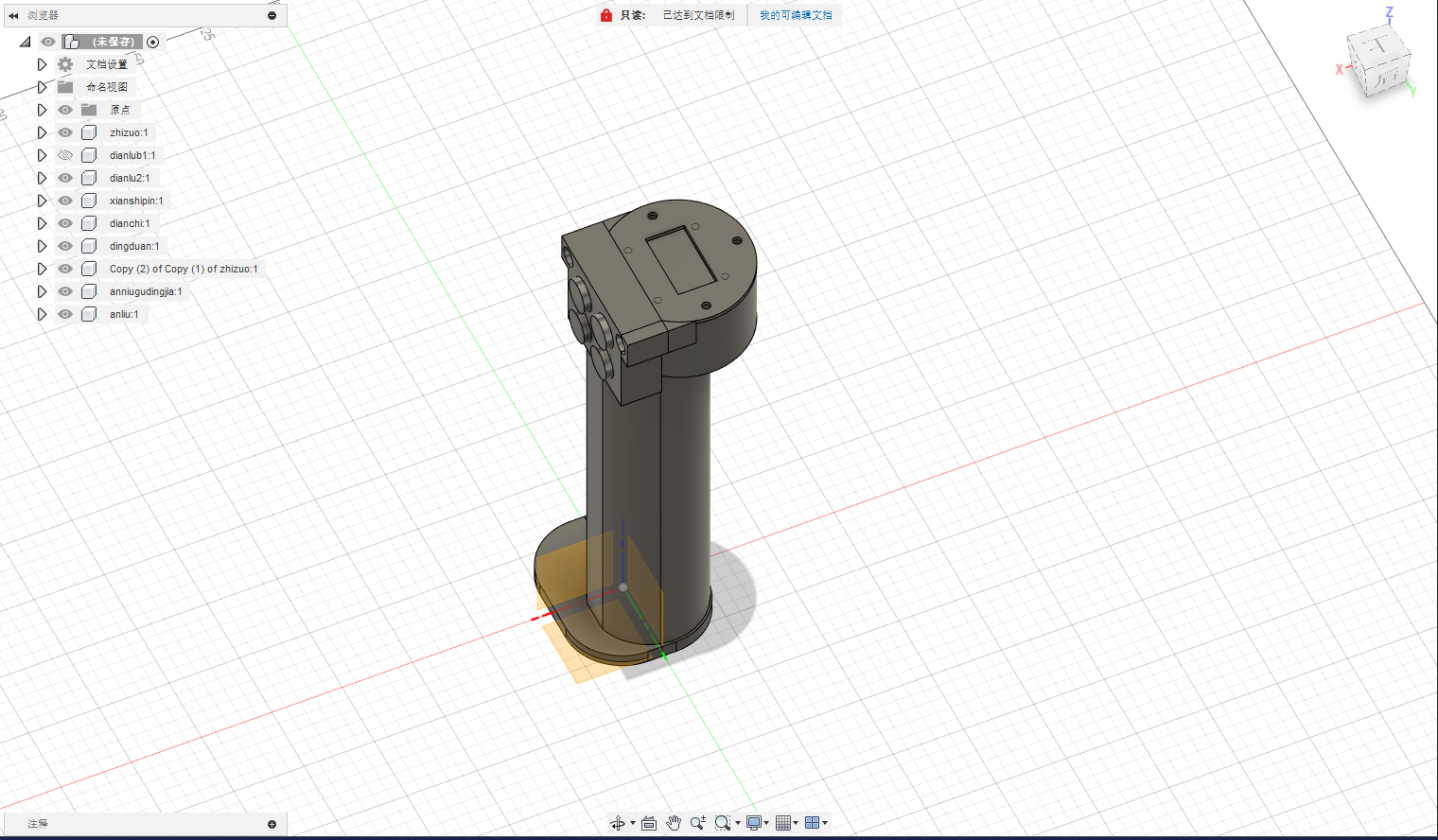Expand the xianshipin:1 component
The height and width of the screenshot is (840, 1438).
pyautogui.click(x=42, y=201)
